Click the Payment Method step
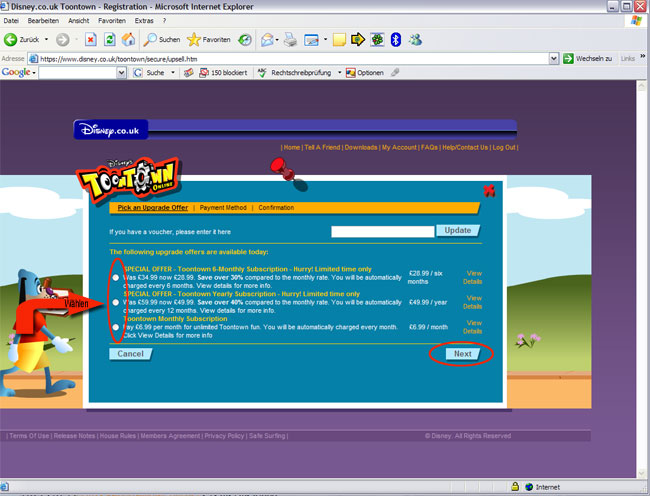The height and width of the screenshot is (496, 650). click(223, 208)
